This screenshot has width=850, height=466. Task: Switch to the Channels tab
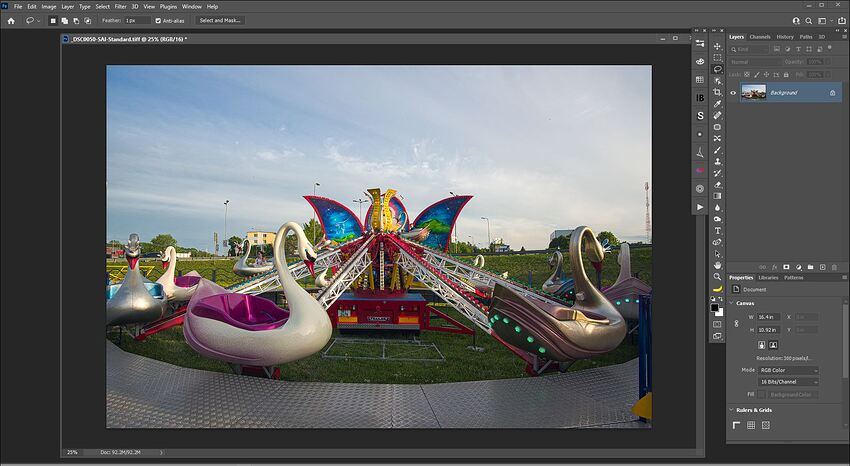tap(760, 37)
